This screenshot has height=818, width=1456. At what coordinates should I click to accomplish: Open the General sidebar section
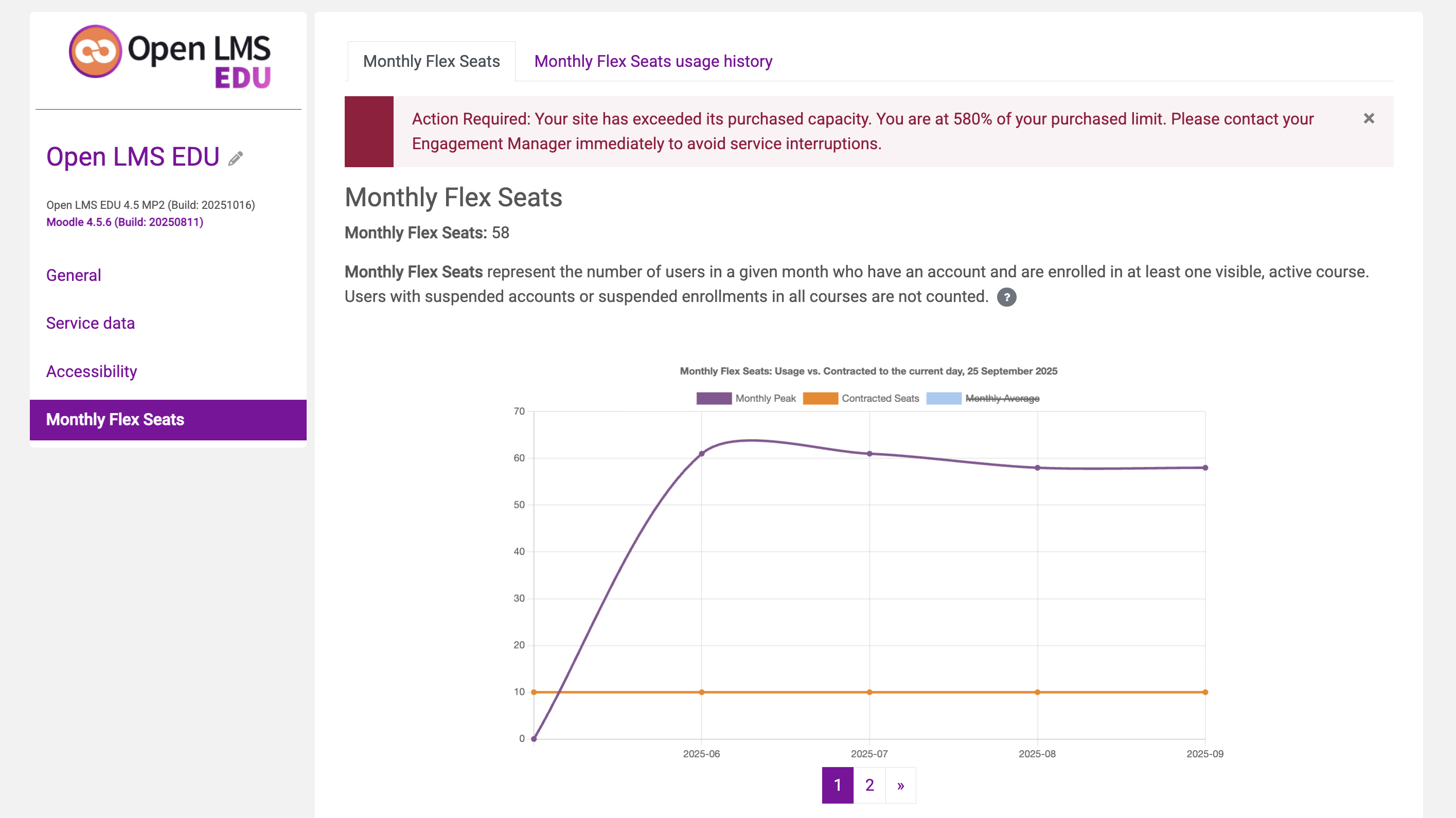(74, 275)
